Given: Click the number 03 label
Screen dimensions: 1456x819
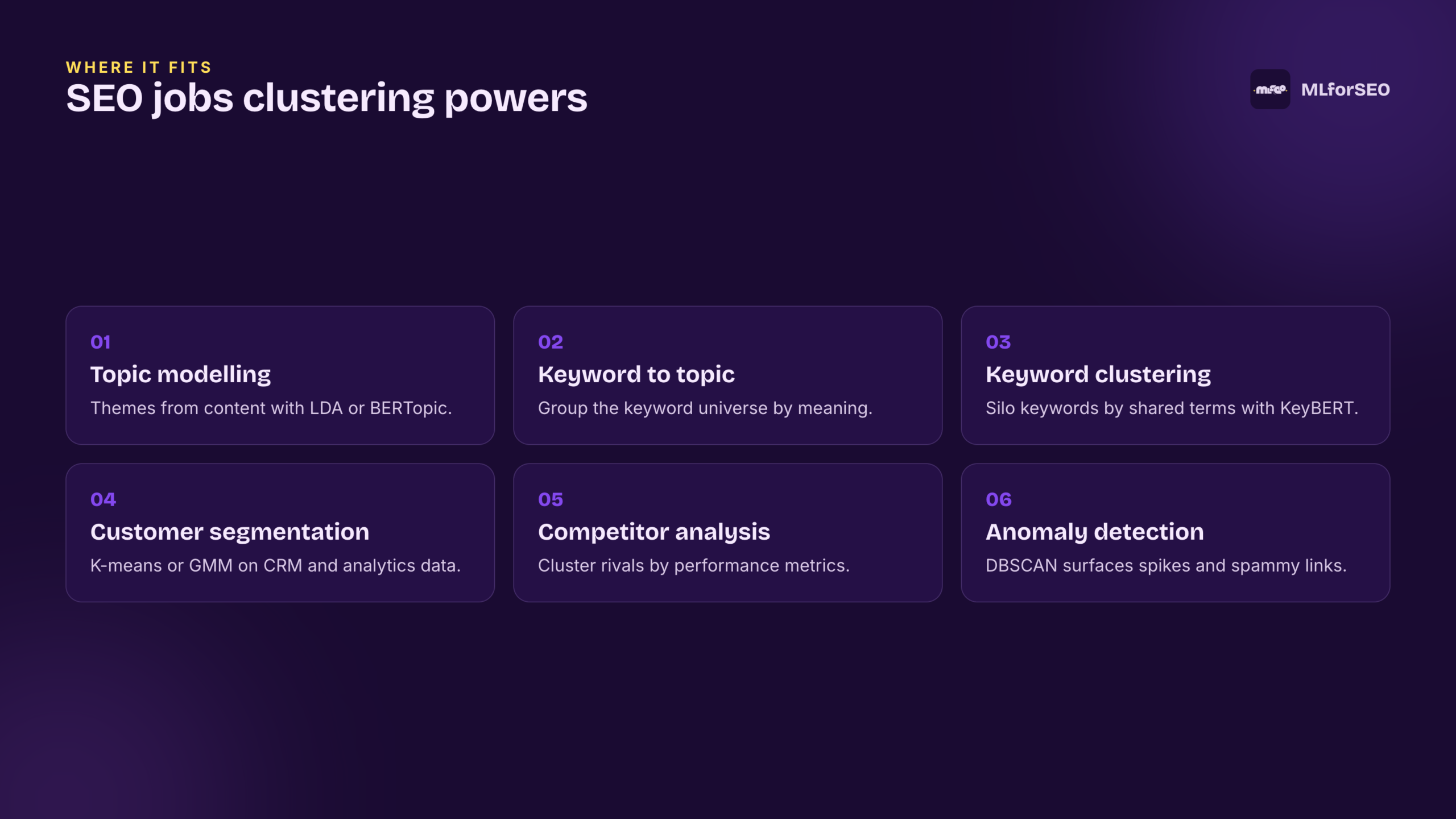Looking at the screenshot, I should click(x=998, y=342).
